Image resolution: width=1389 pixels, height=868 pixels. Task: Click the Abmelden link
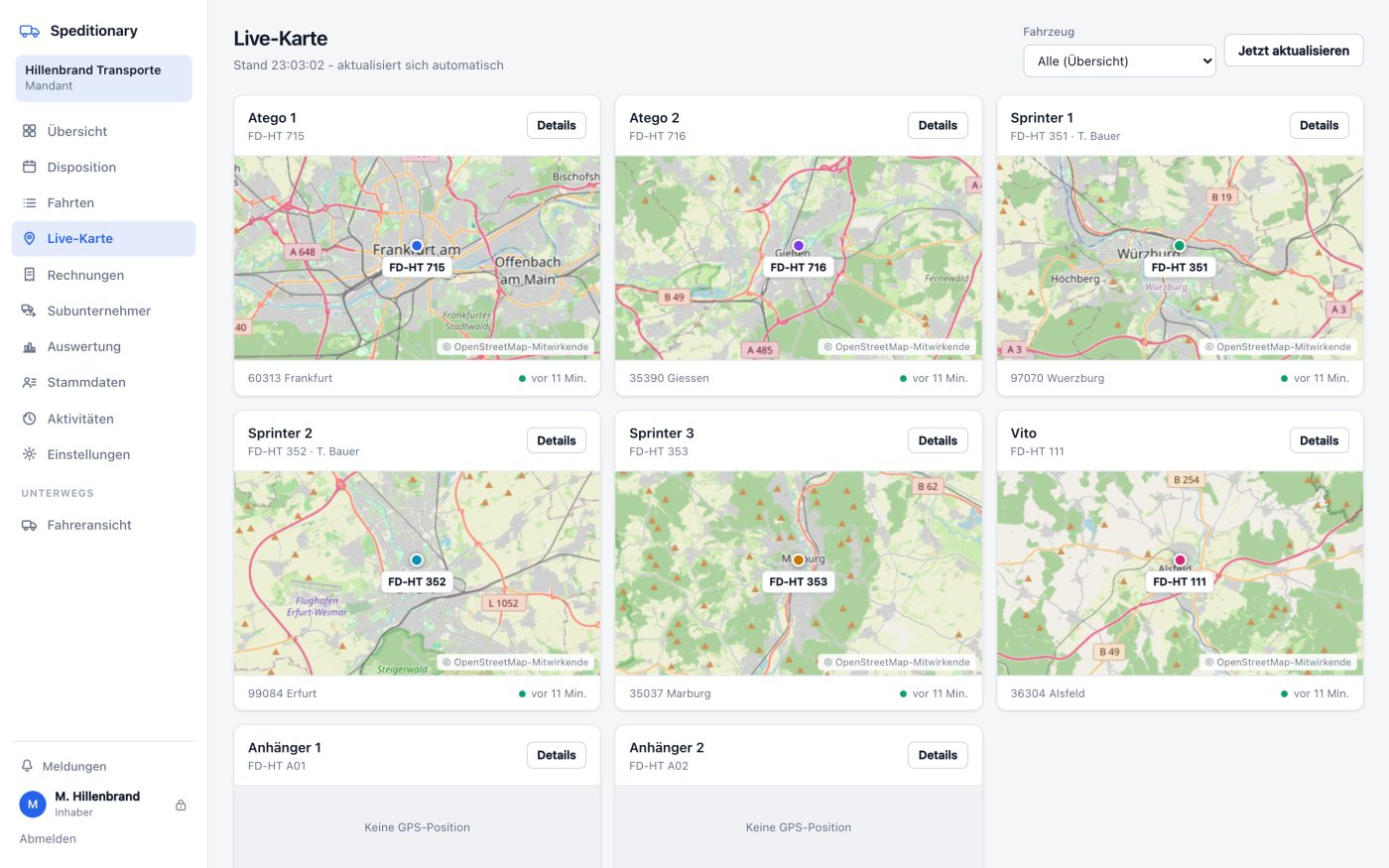point(48,838)
